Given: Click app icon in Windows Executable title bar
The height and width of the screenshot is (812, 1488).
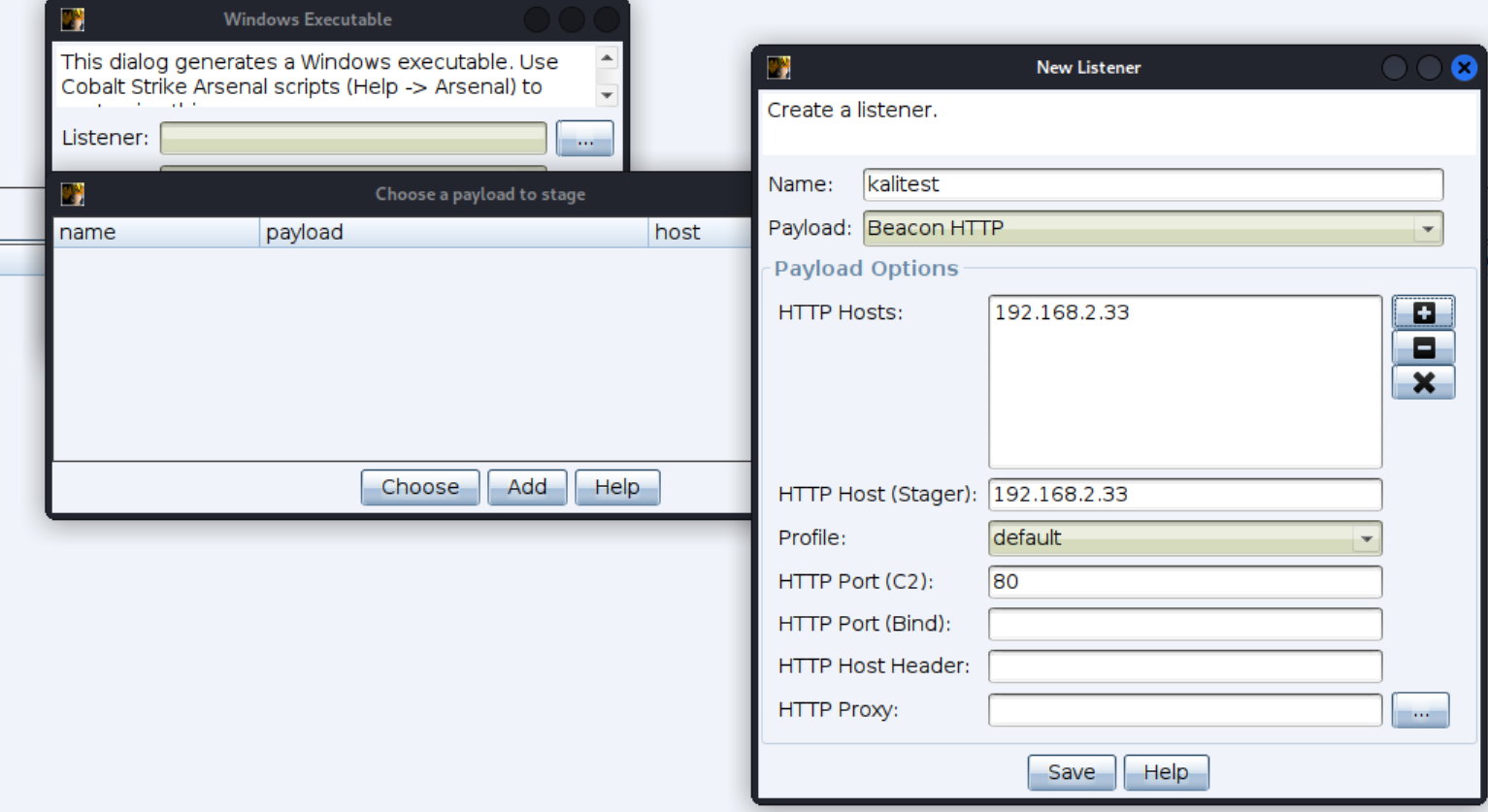Looking at the screenshot, I should coord(73,19).
